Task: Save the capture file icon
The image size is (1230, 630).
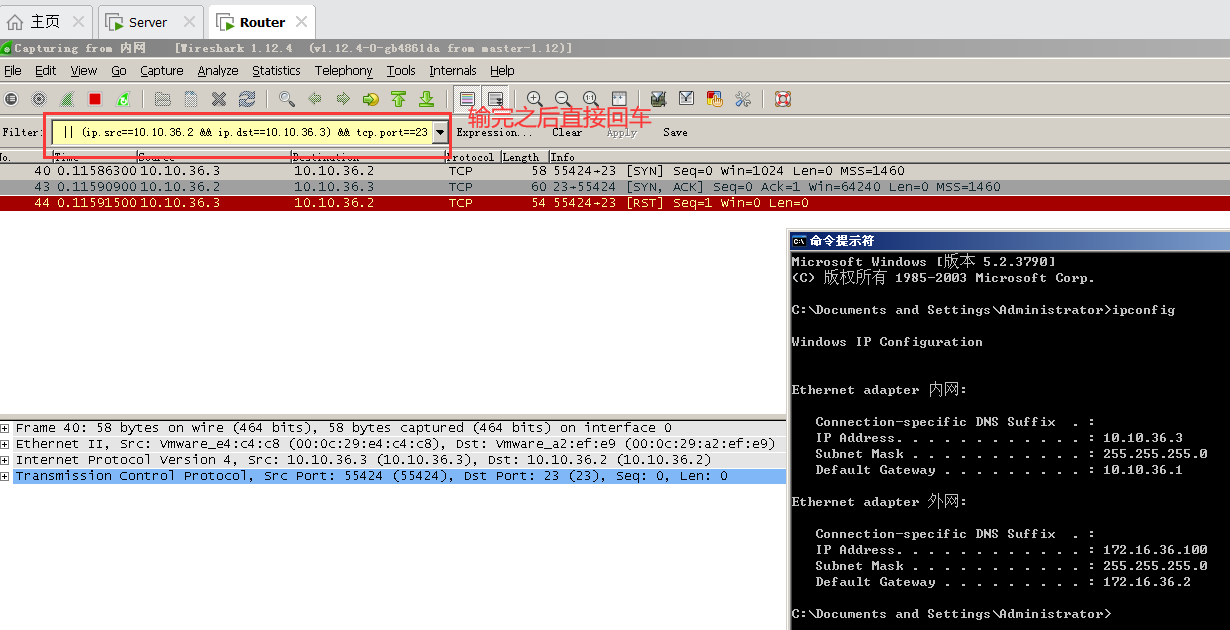Action: (191, 99)
